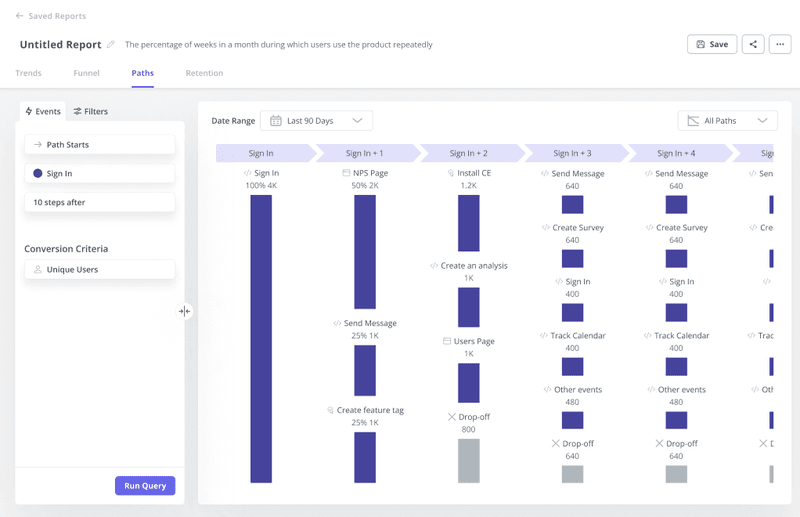Image resolution: width=800 pixels, height=517 pixels.
Task: Select the Filters tab in side panel
Action: click(x=91, y=112)
